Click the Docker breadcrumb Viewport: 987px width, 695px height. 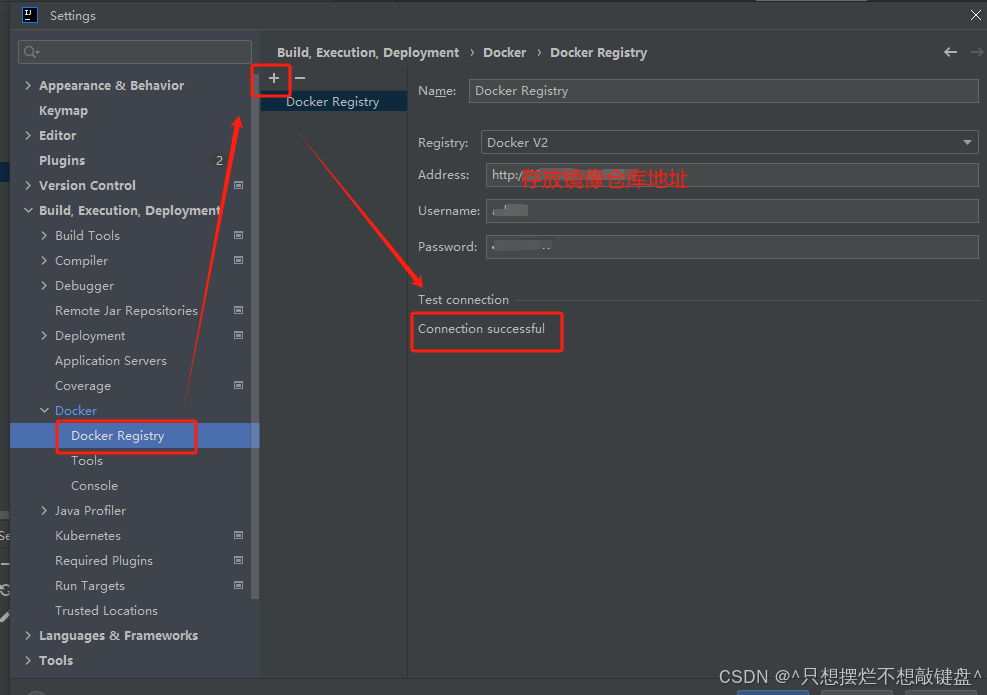(504, 52)
